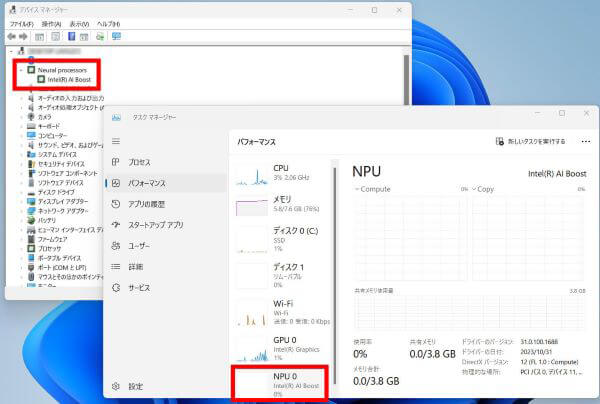The height and width of the screenshot is (404, 600).
Task: Select the GPU 0 performance item
Action: pyautogui.click(x=282, y=349)
